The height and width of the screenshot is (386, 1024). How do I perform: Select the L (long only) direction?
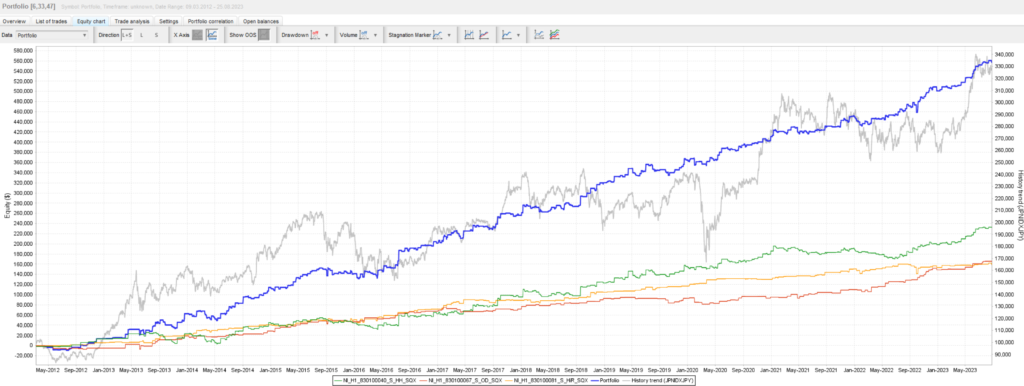(x=142, y=35)
